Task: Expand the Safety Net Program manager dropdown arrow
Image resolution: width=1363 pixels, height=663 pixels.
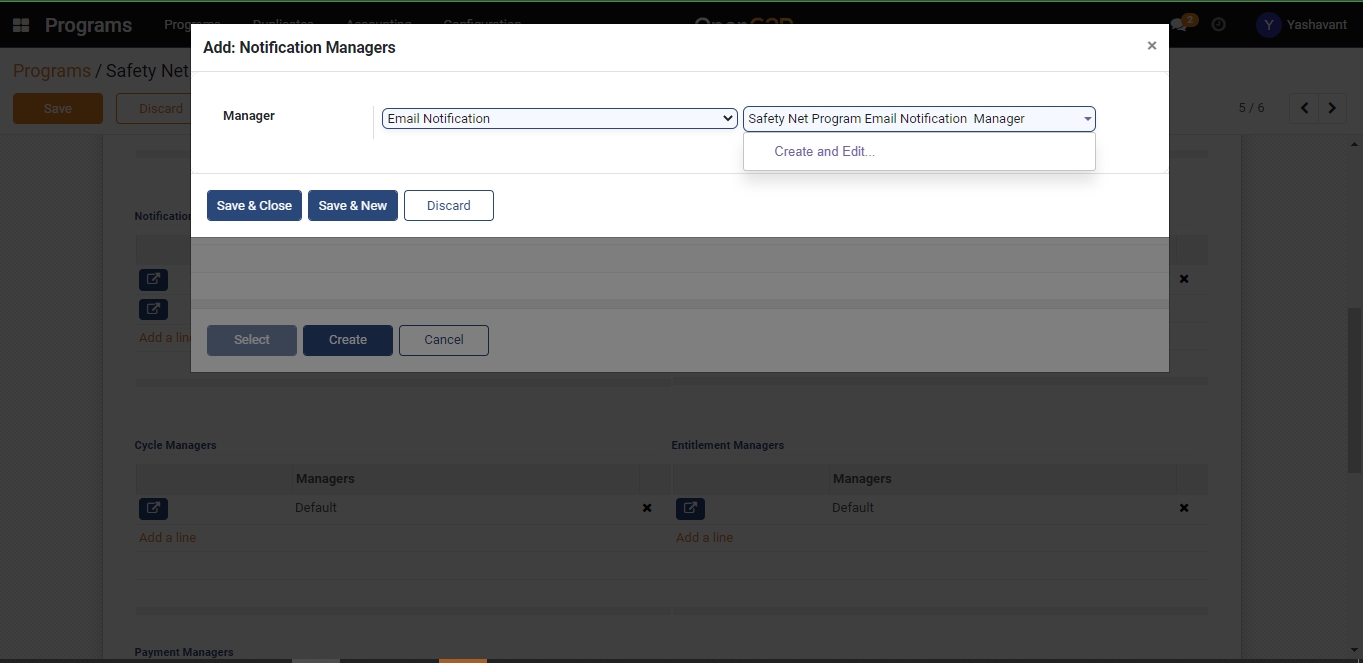Action: click(x=1087, y=119)
